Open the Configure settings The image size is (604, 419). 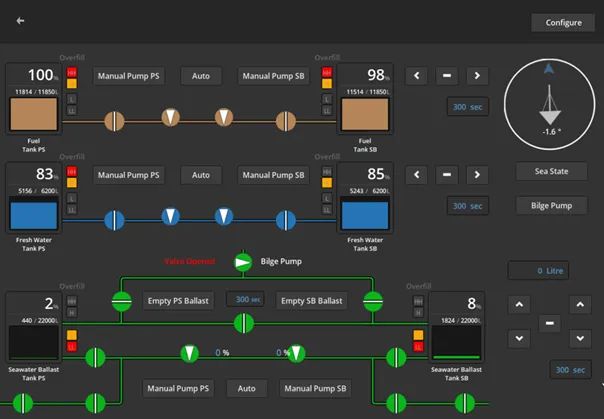563,23
